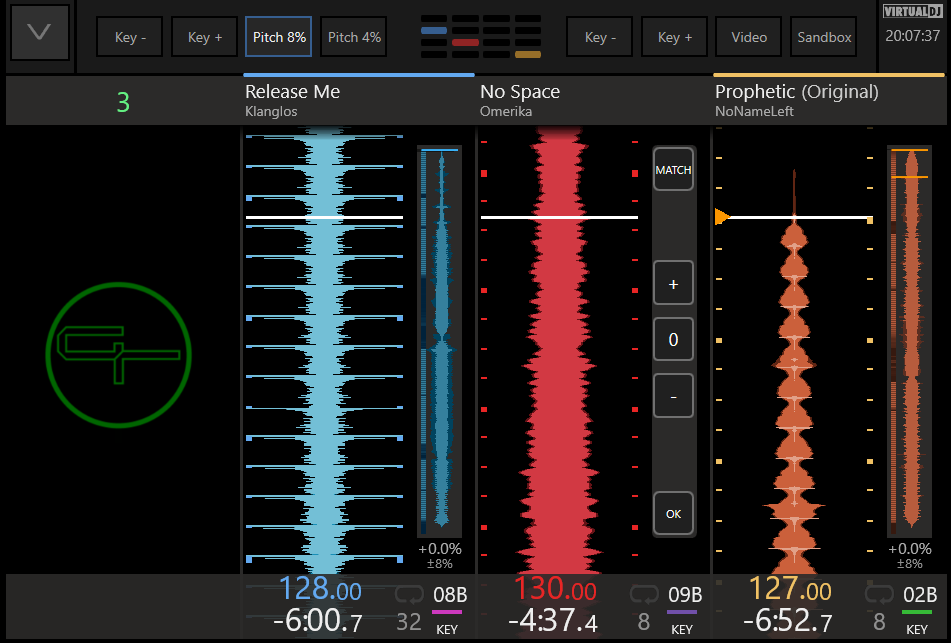Click the +0.0% pitch value under Prophetic
This screenshot has width=951, height=643.
point(910,549)
